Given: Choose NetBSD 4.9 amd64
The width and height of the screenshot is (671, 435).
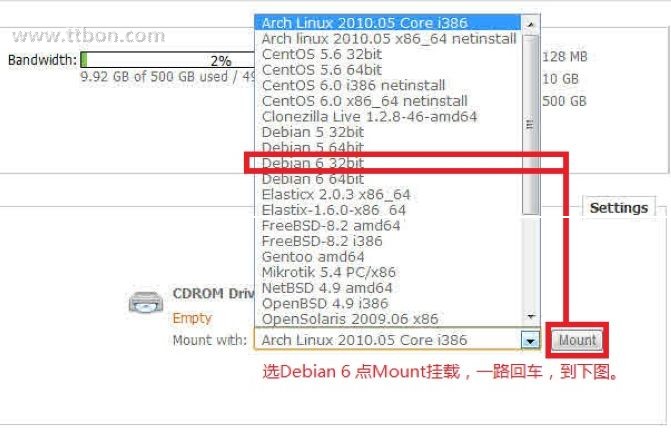Looking at the screenshot, I should 389,288.
